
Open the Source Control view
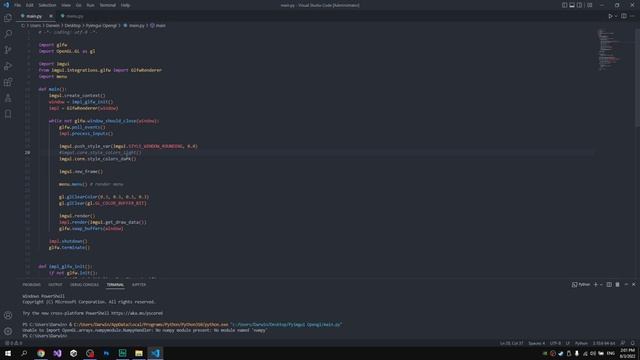(8, 50)
